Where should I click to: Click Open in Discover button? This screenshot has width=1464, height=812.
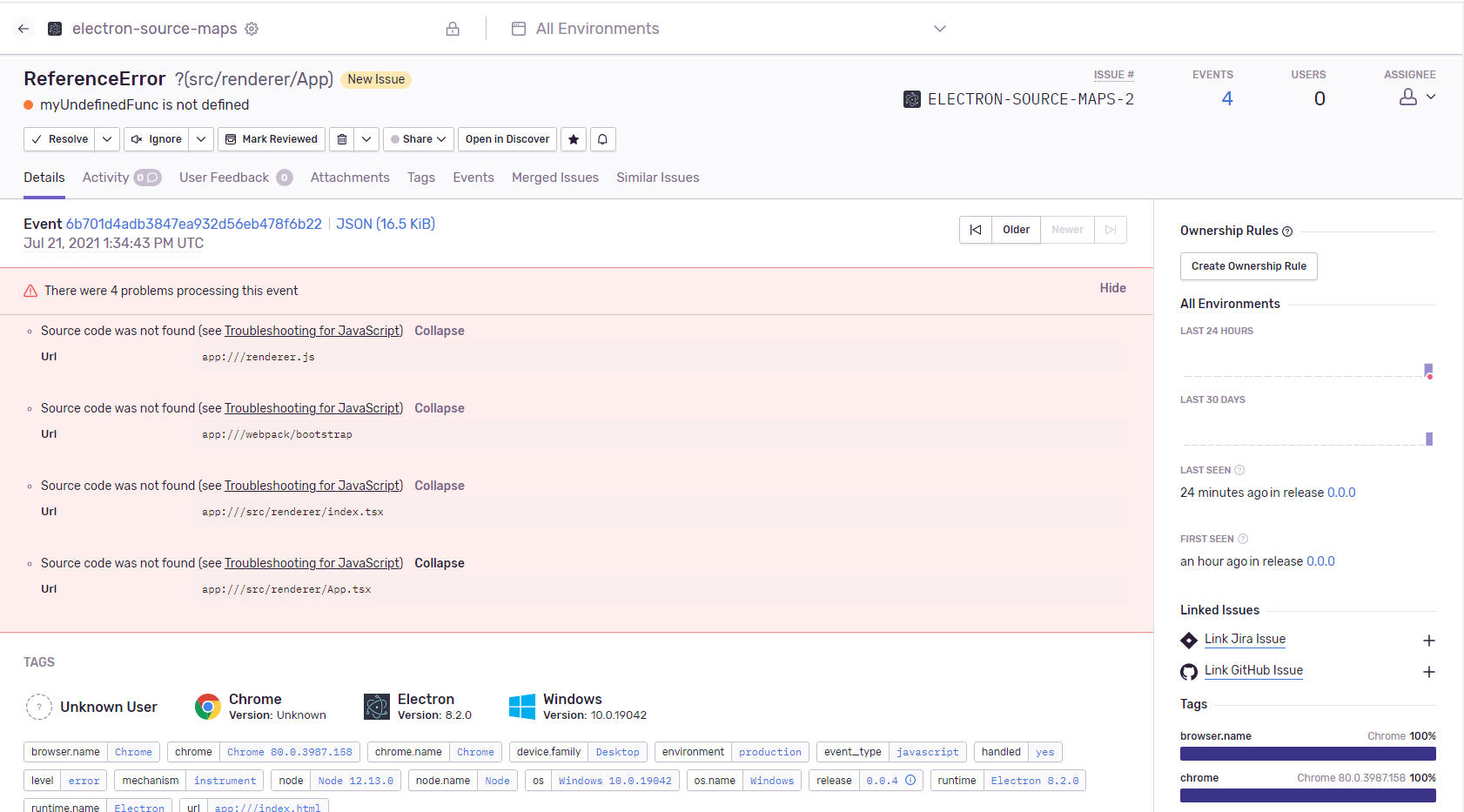point(507,139)
